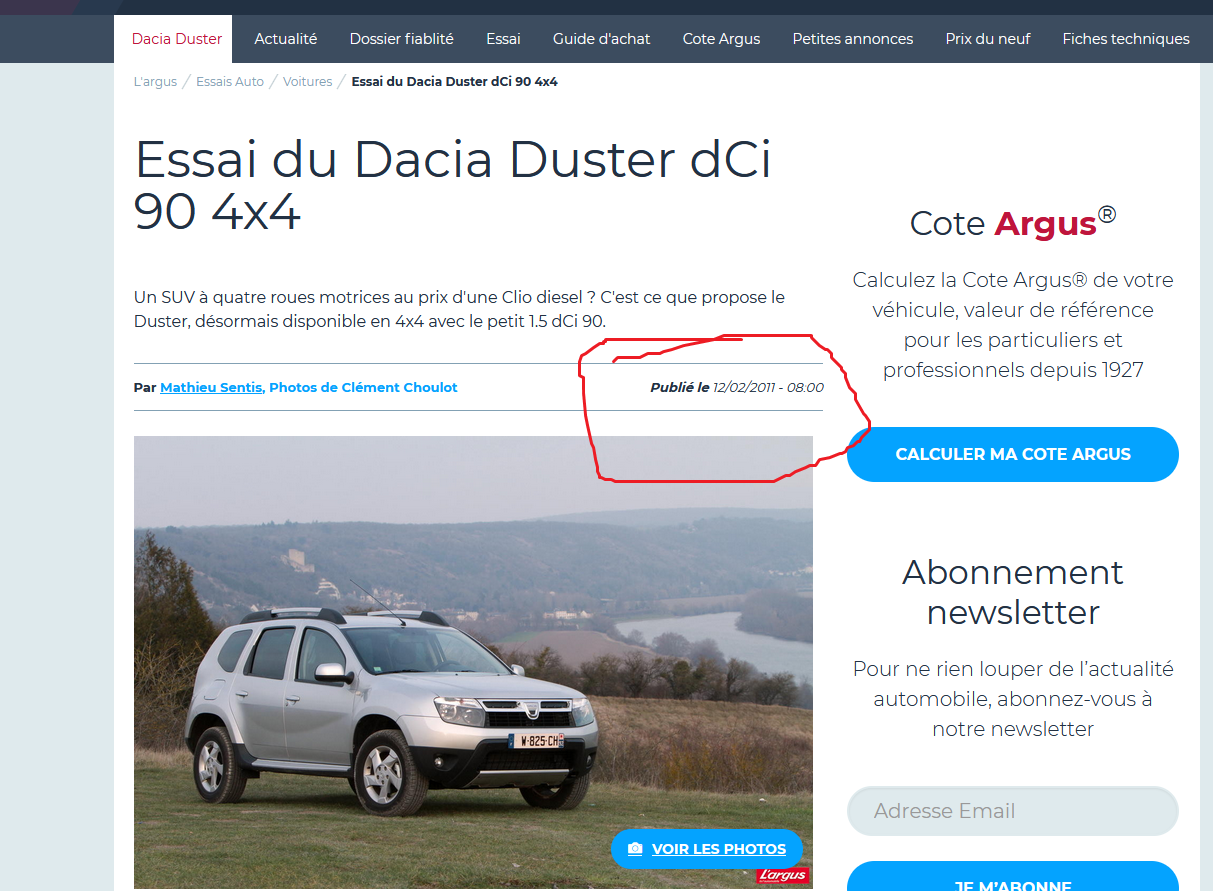The width and height of the screenshot is (1213, 891).
Task: Open the Essais Auto breadcrumb link
Action: pos(230,81)
